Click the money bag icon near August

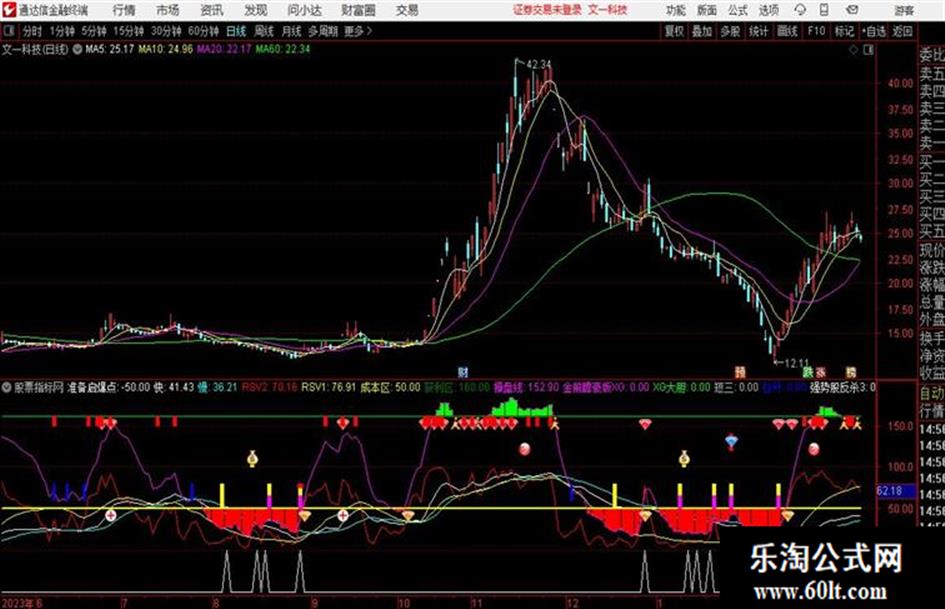coord(253,459)
